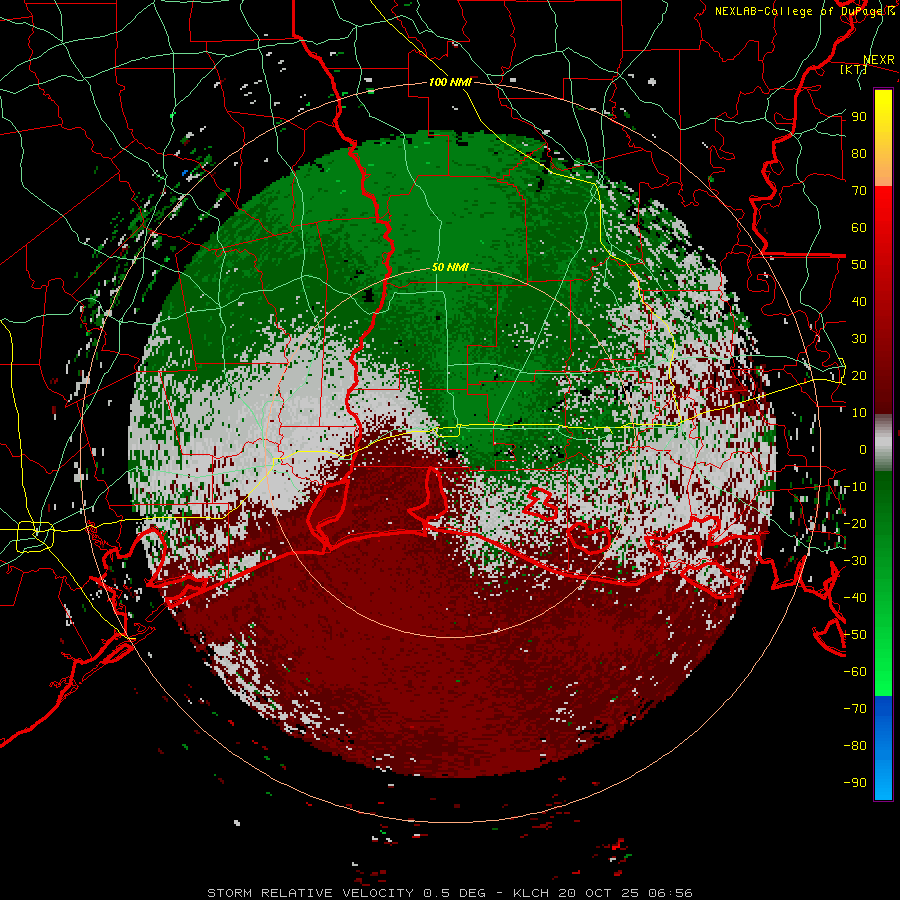Image resolution: width=900 pixels, height=900 pixels.
Task: Click the -60 value on the velocity scale
Action: point(855,672)
